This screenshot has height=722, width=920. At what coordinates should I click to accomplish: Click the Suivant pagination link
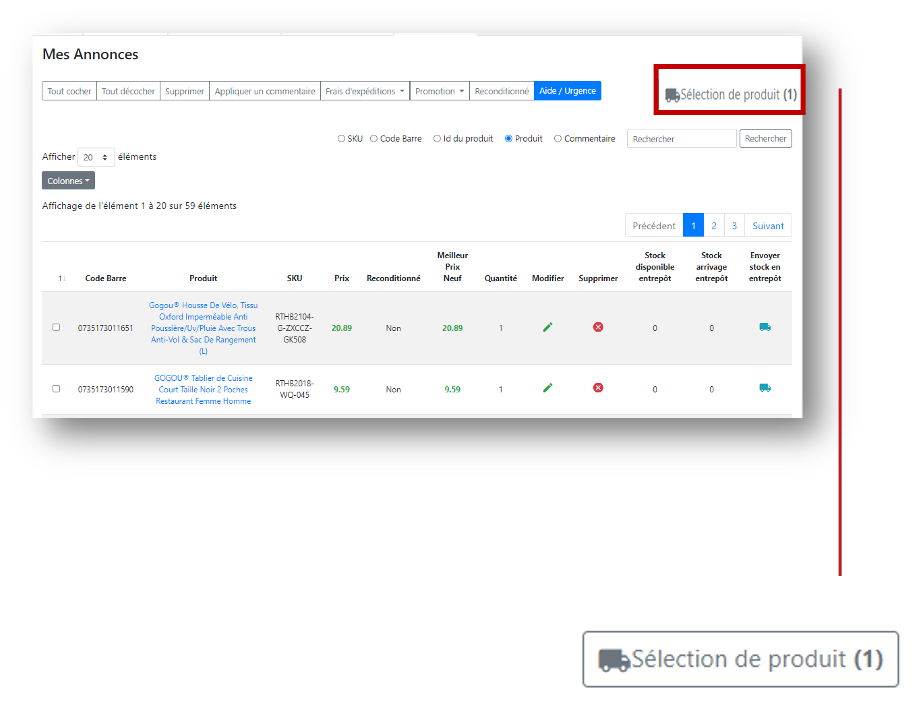click(768, 225)
